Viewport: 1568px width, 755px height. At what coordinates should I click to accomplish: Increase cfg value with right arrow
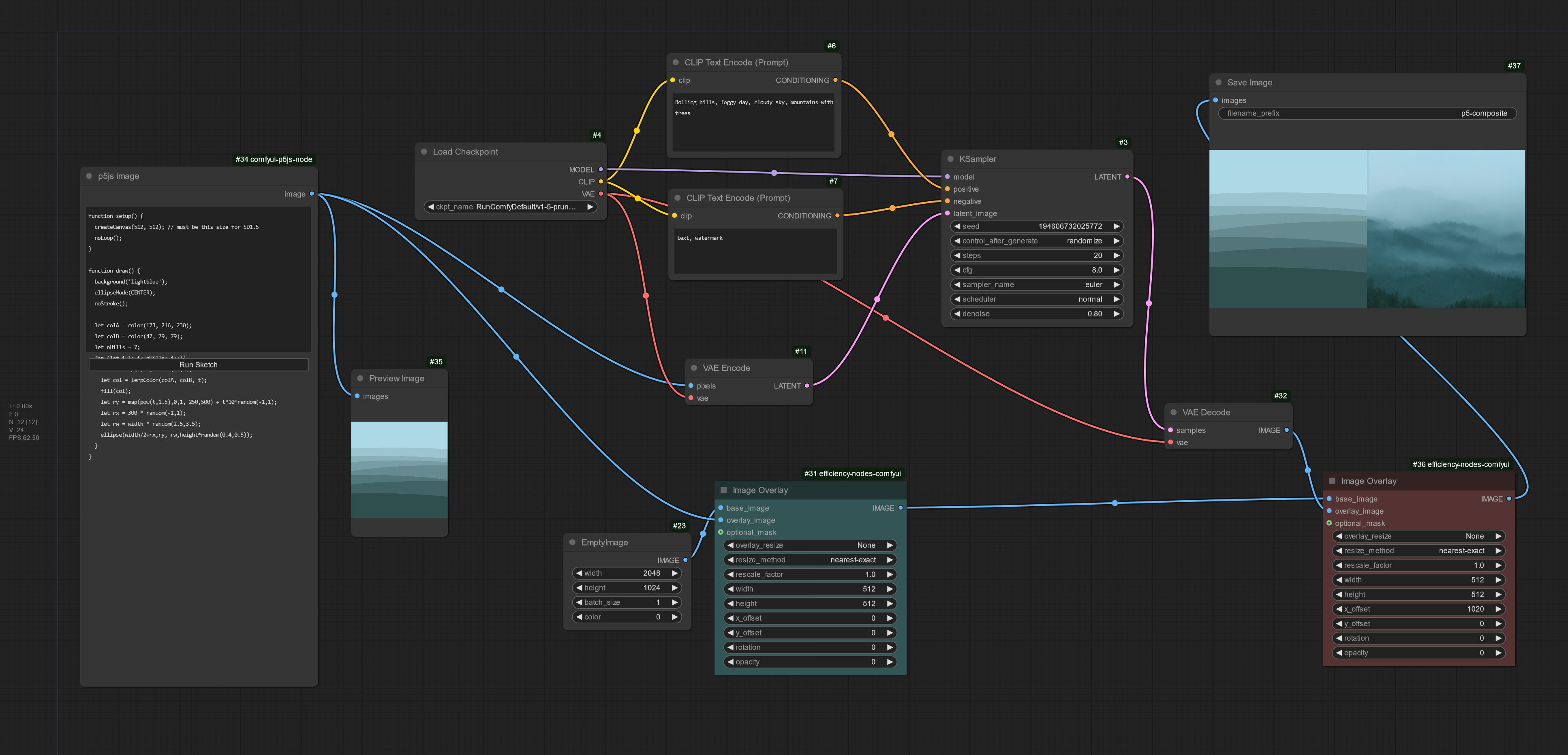click(x=1117, y=270)
